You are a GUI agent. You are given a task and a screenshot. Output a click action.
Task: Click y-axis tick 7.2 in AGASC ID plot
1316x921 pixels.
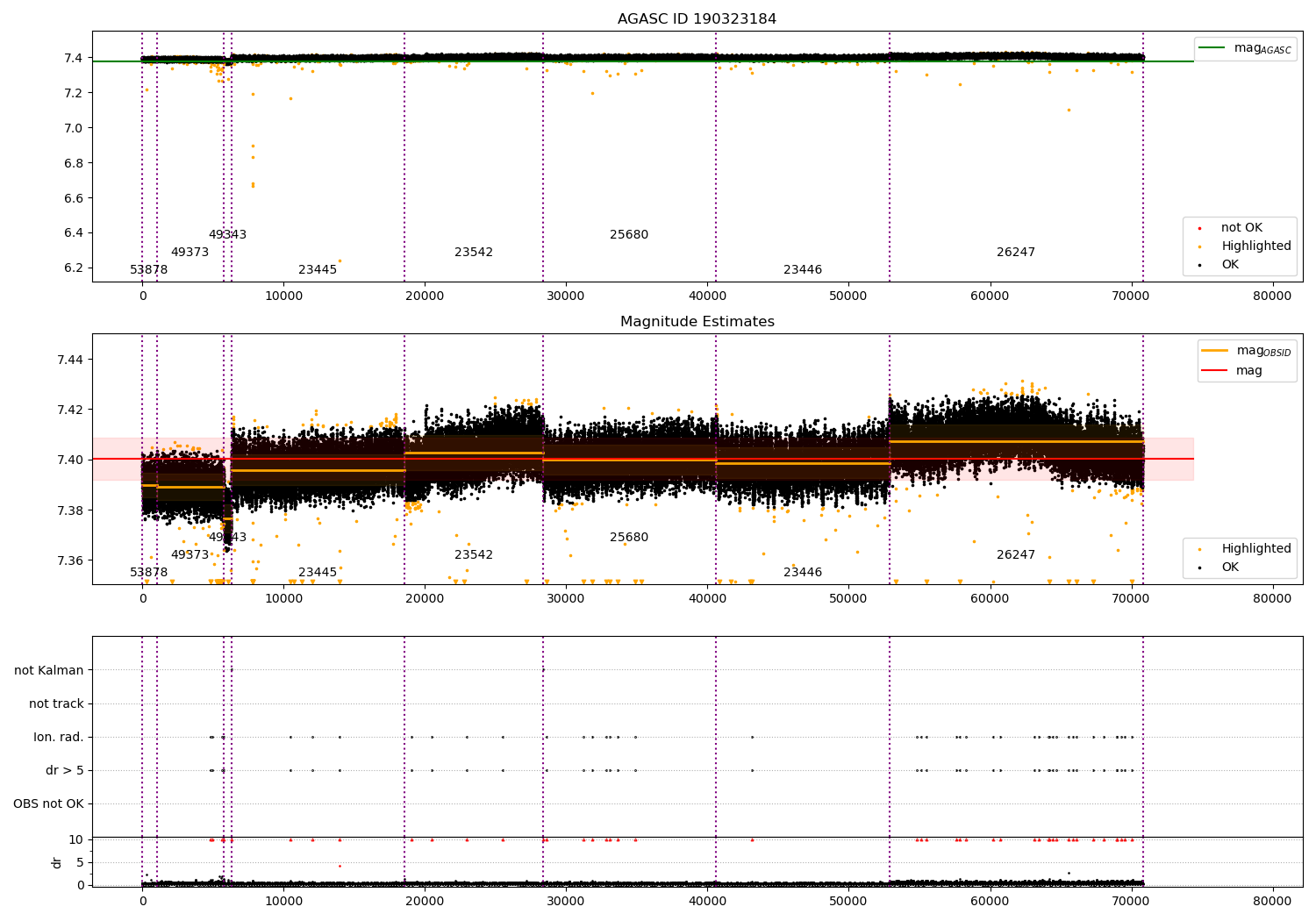tap(75, 93)
